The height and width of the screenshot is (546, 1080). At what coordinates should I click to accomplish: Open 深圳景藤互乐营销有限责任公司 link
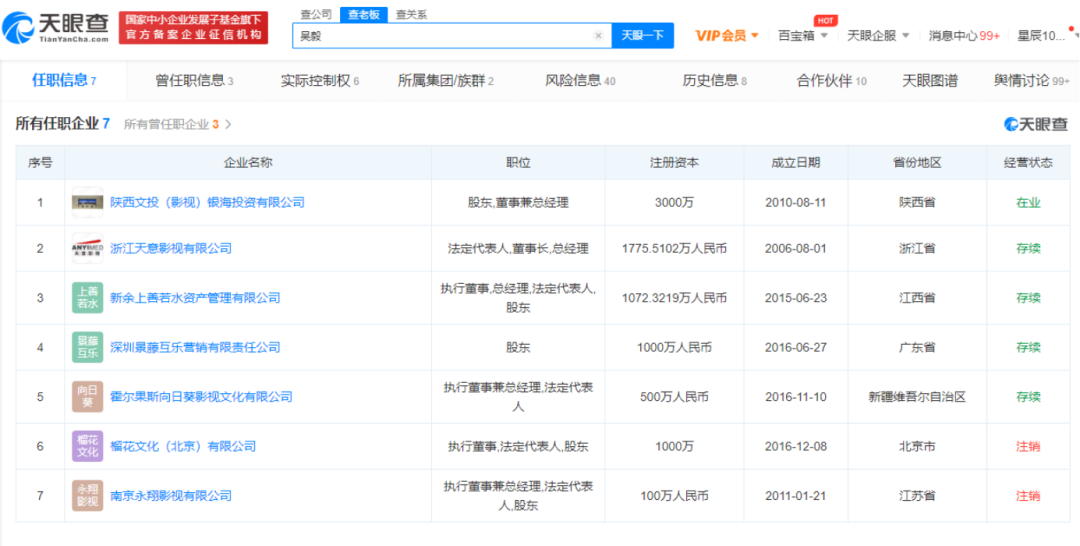[x=195, y=348]
